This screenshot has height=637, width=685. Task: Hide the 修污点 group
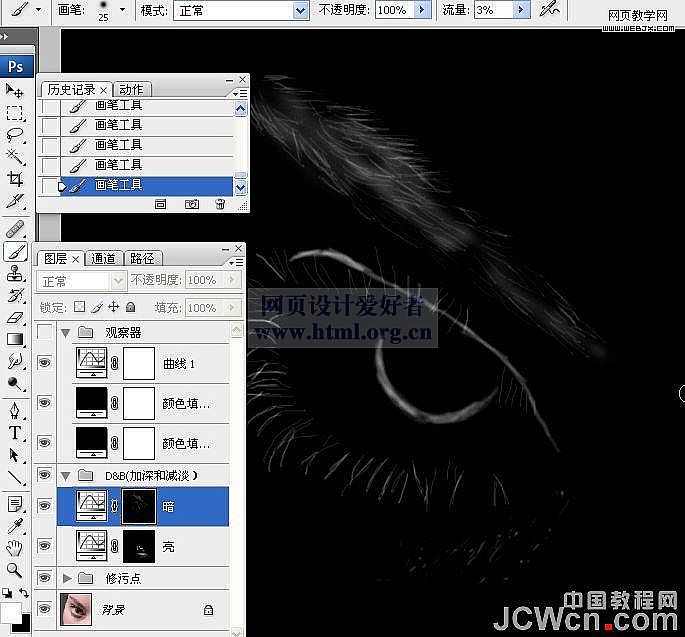click(44, 578)
